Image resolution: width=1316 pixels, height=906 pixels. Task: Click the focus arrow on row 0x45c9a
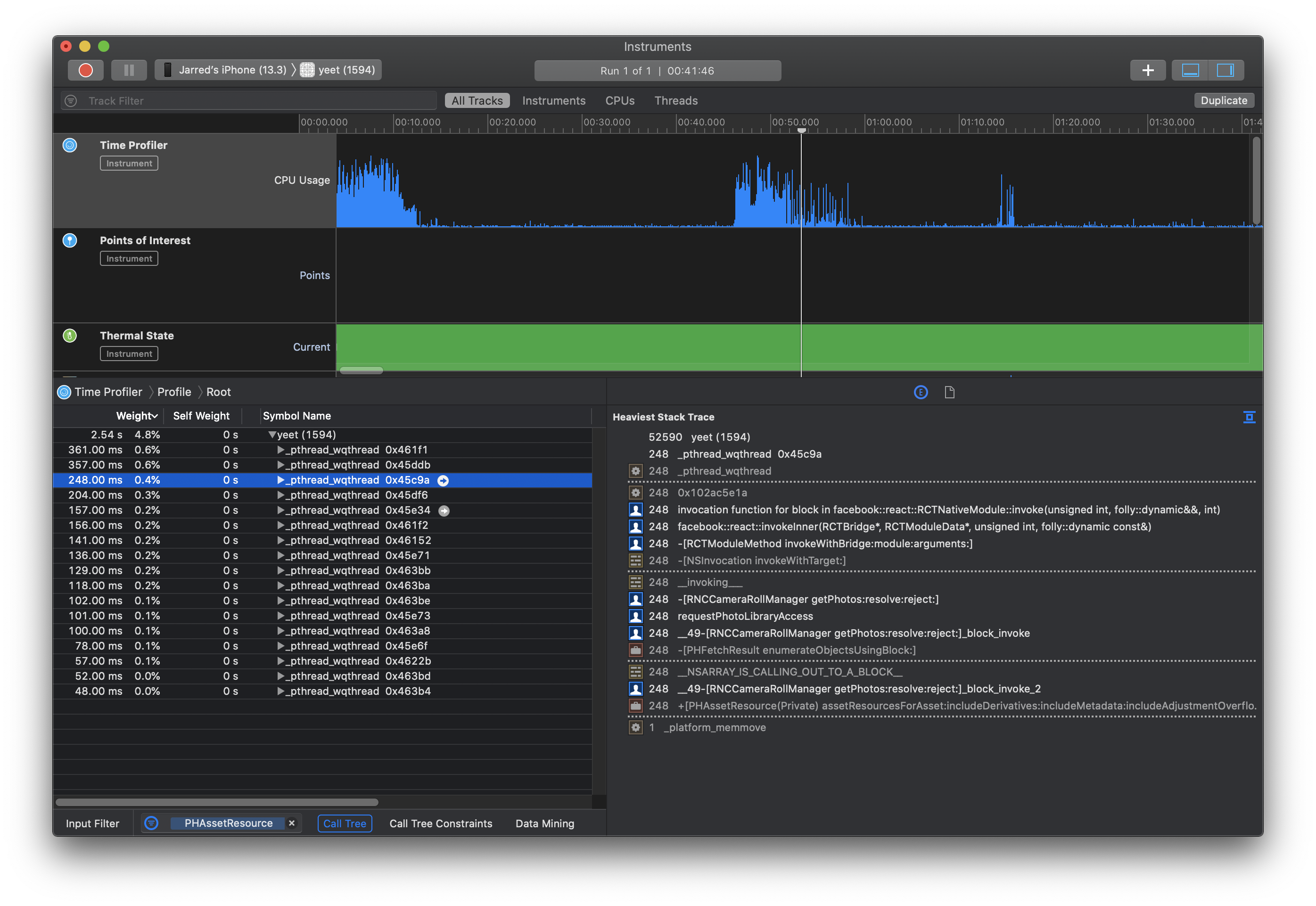tap(443, 481)
